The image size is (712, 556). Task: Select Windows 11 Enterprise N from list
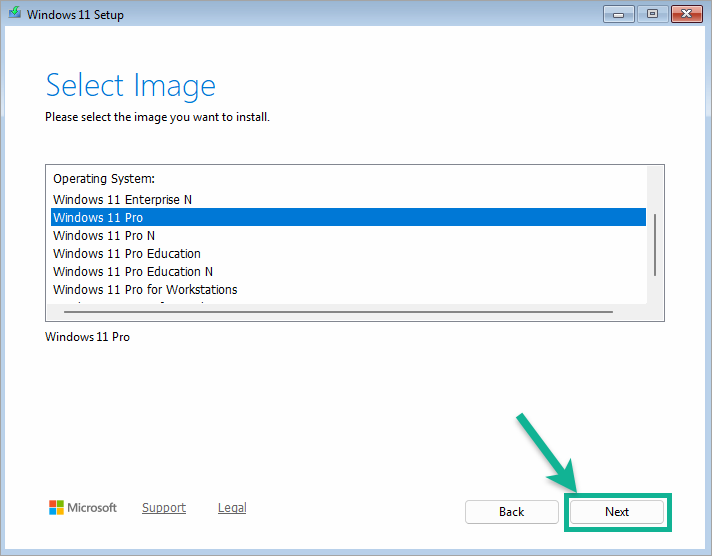(x=348, y=199)
